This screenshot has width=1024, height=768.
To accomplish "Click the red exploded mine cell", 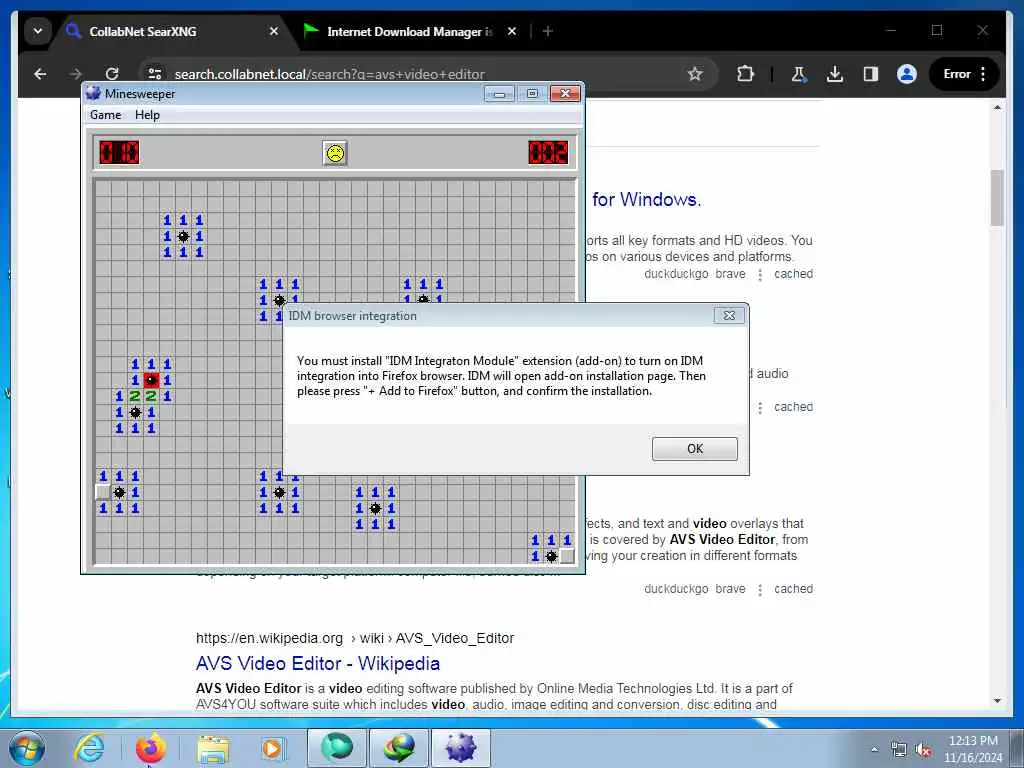I will tap(151, 379).
